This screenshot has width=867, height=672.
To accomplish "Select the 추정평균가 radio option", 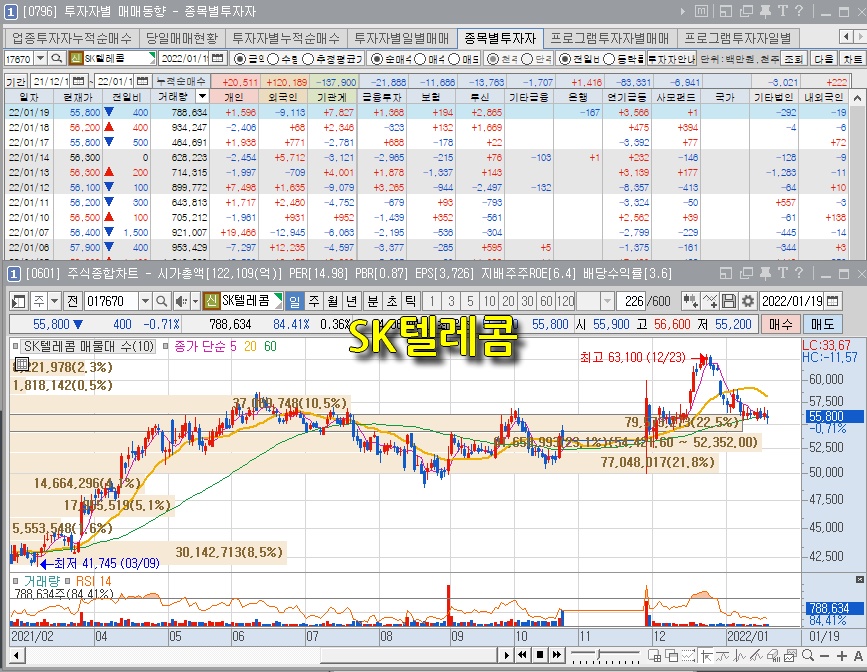I will (308, 59).
